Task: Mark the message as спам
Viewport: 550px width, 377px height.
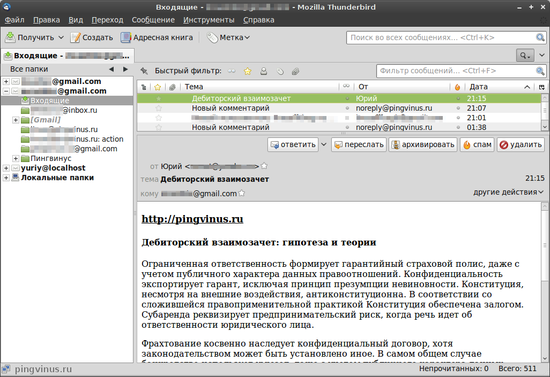Action: tap(477, 144)
